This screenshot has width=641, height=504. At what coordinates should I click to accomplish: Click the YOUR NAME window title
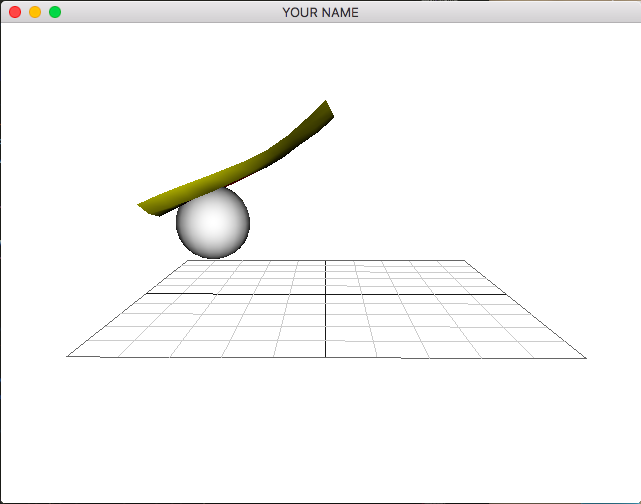(x=320, y=13)
